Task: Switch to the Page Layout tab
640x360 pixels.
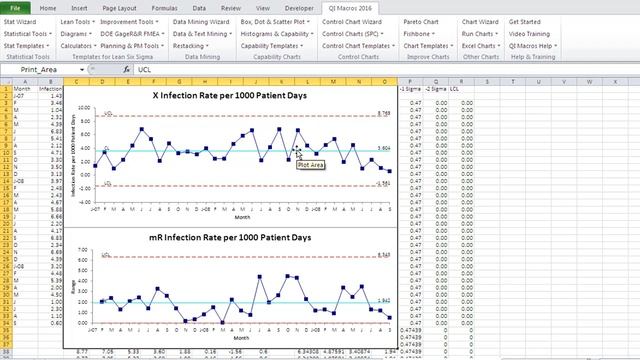Action: pos(119,8)
